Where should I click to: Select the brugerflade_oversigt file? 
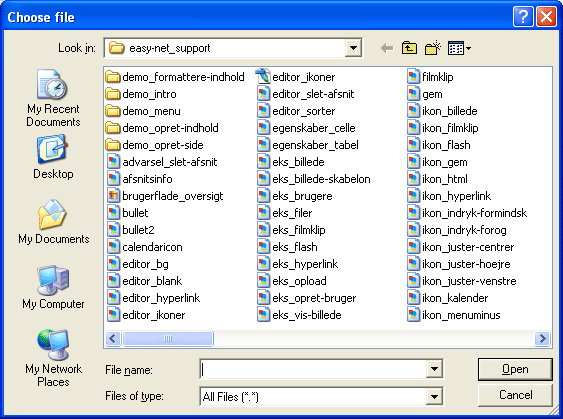coord(165,196)
